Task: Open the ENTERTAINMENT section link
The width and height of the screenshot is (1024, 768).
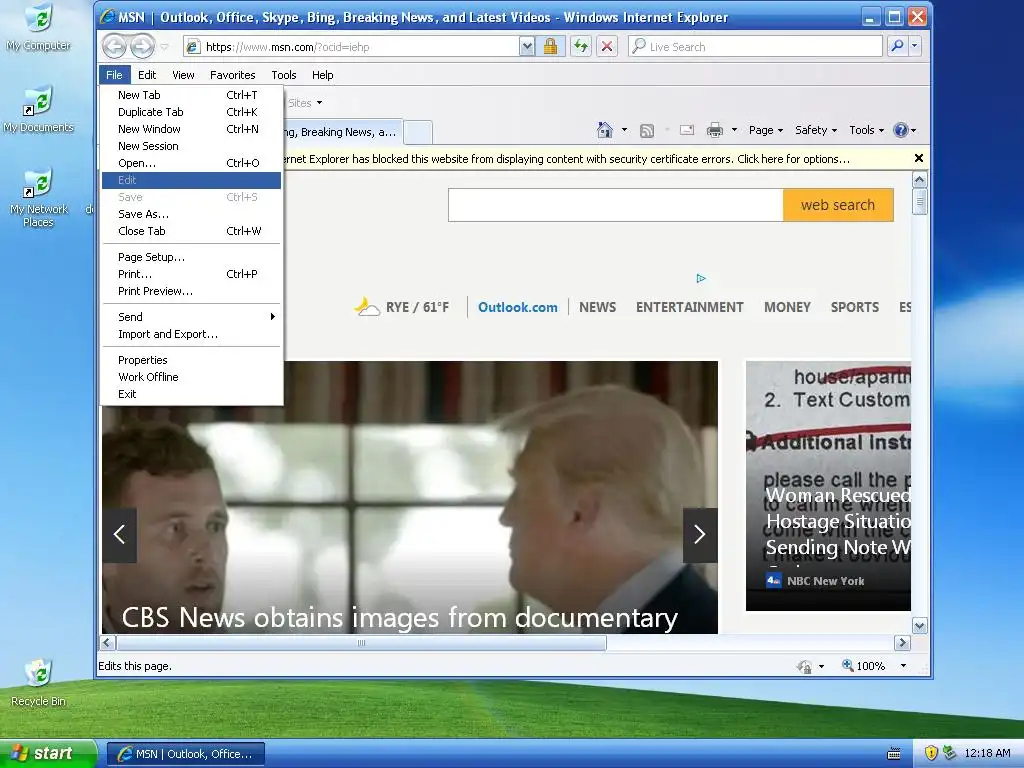Action: pos(690,307)
